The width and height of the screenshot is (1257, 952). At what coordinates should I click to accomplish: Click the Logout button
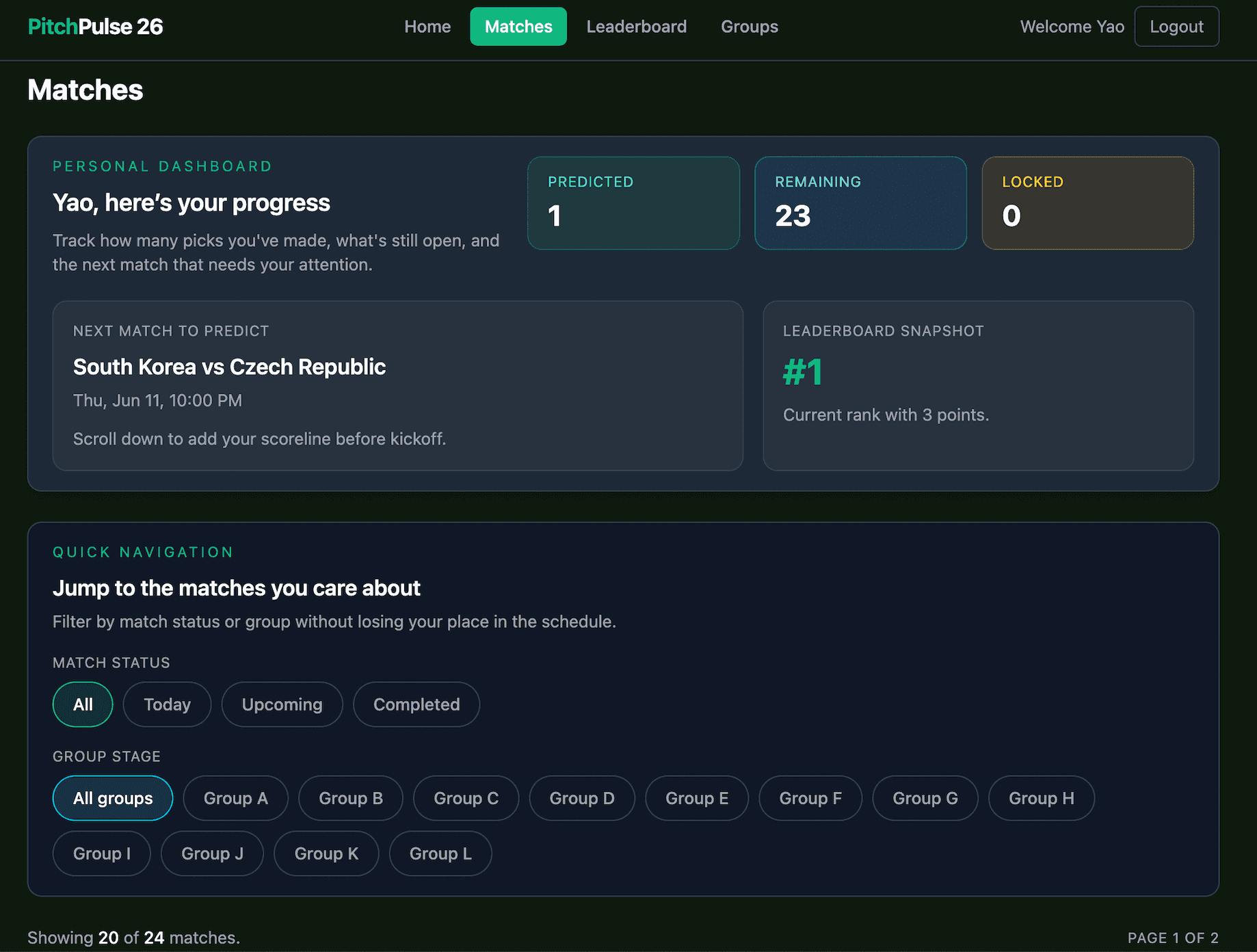pyautogui.click(x=1176, y=27)
